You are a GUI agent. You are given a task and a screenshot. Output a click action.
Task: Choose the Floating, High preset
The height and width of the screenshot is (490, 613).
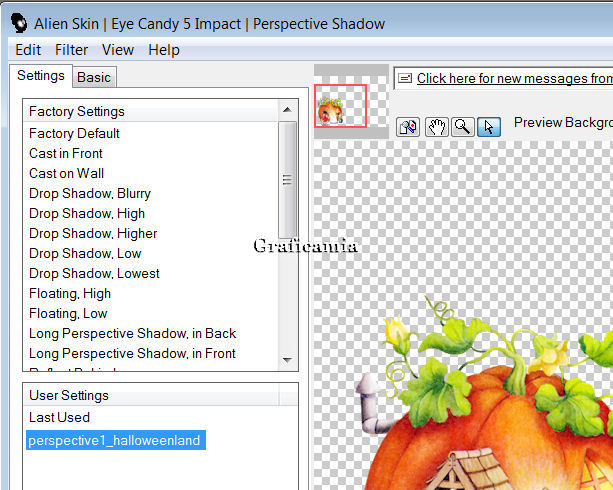(x=70, y=293)
